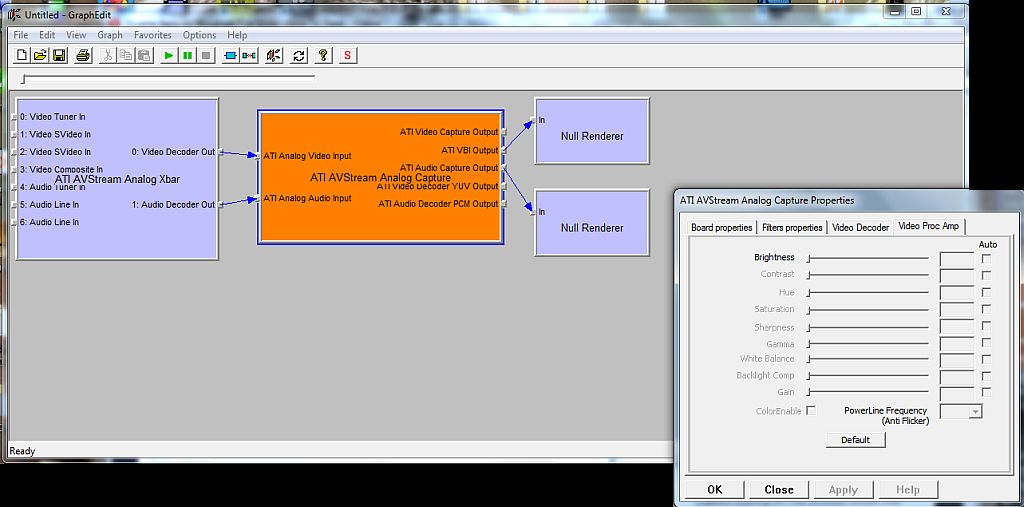Toggle the Brightness Auto checkbox
Image resolution: width=1024 pixels, height=507 pixels.
pos(986,259)
